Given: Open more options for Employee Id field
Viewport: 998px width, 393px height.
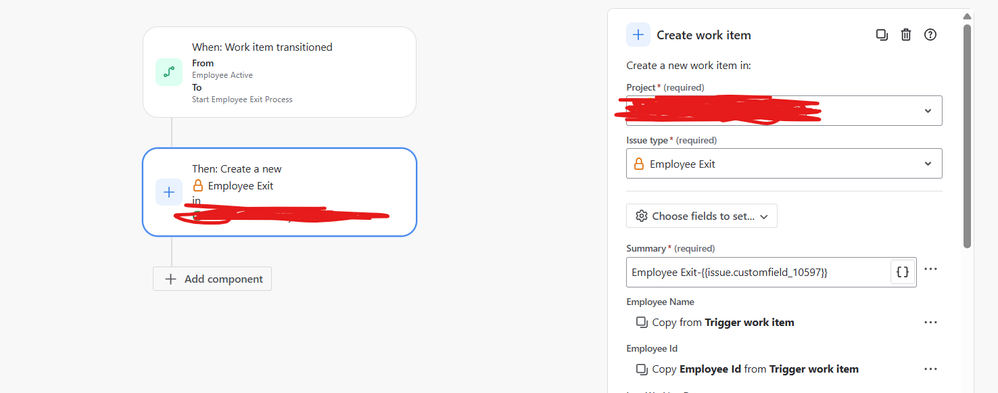Looking at the screenshot, I should coord(931,369).
